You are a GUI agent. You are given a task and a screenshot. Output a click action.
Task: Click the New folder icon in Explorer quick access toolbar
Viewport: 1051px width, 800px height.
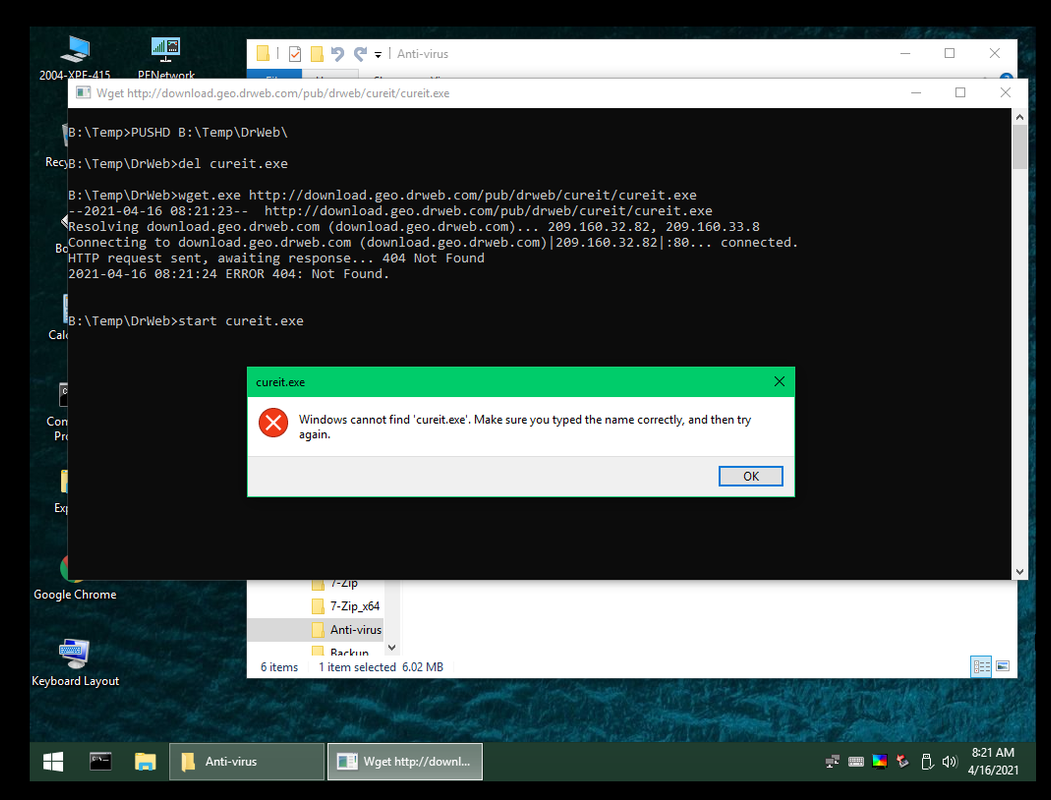317,54
